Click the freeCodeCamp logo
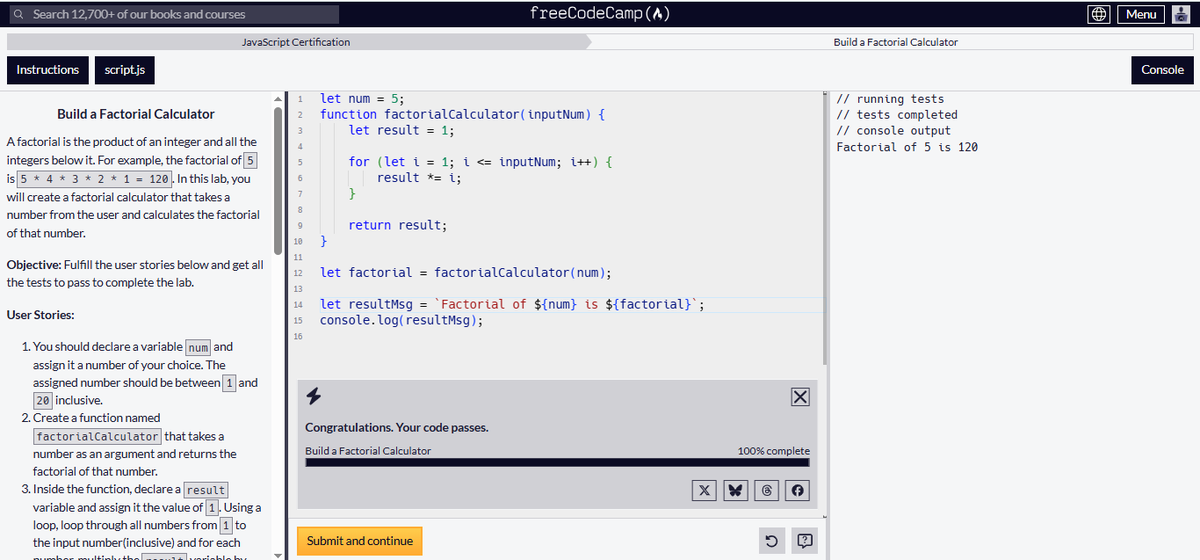 pos(599,13)
